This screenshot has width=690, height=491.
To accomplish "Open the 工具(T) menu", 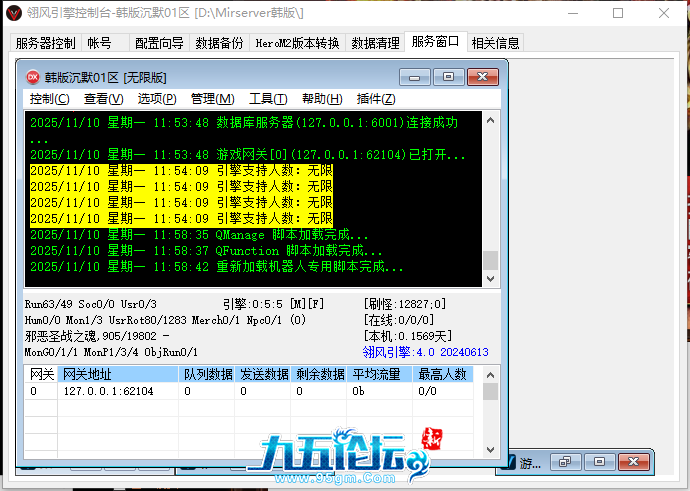I will point(267,99).
